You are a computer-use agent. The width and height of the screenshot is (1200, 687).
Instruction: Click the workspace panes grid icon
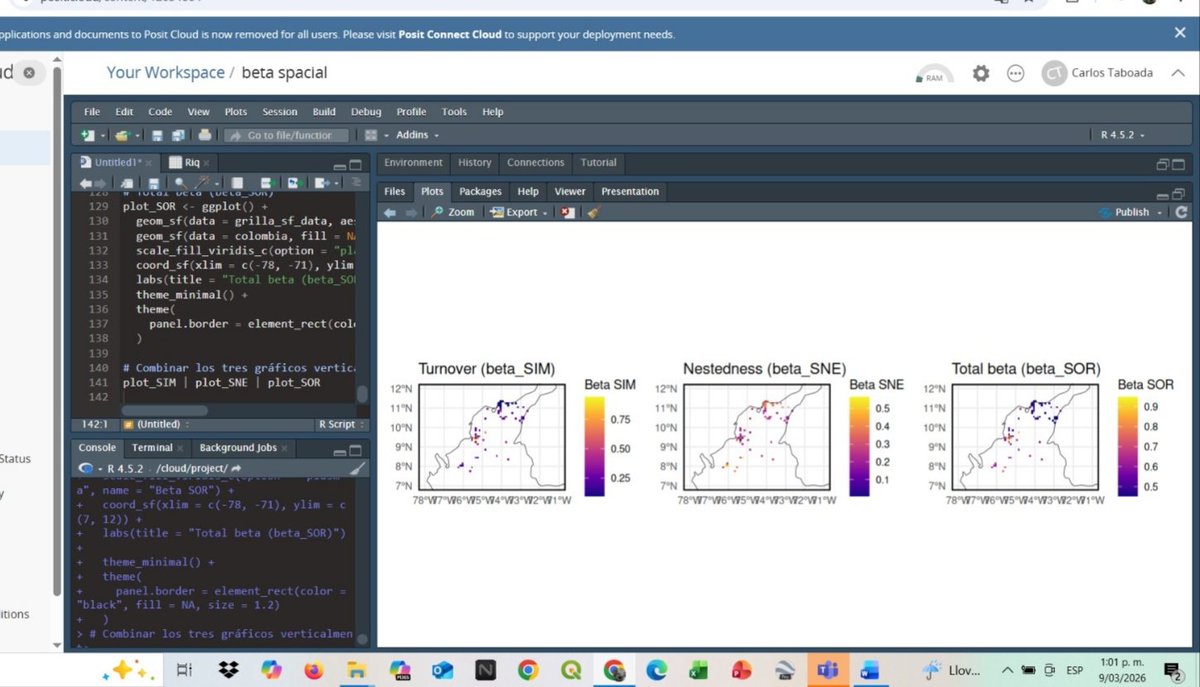pos(372,135)
